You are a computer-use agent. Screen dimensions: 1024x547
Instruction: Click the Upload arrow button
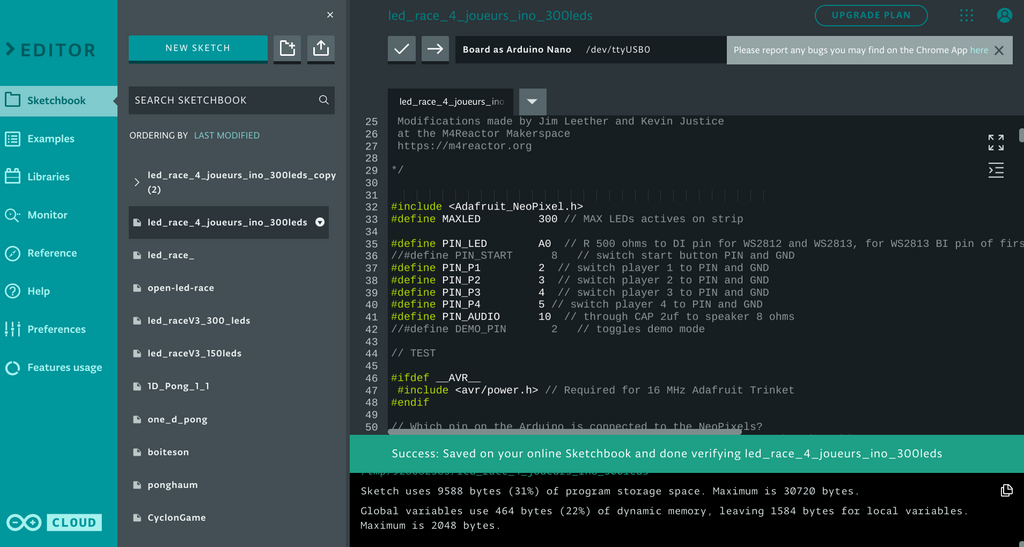(435, 49)
